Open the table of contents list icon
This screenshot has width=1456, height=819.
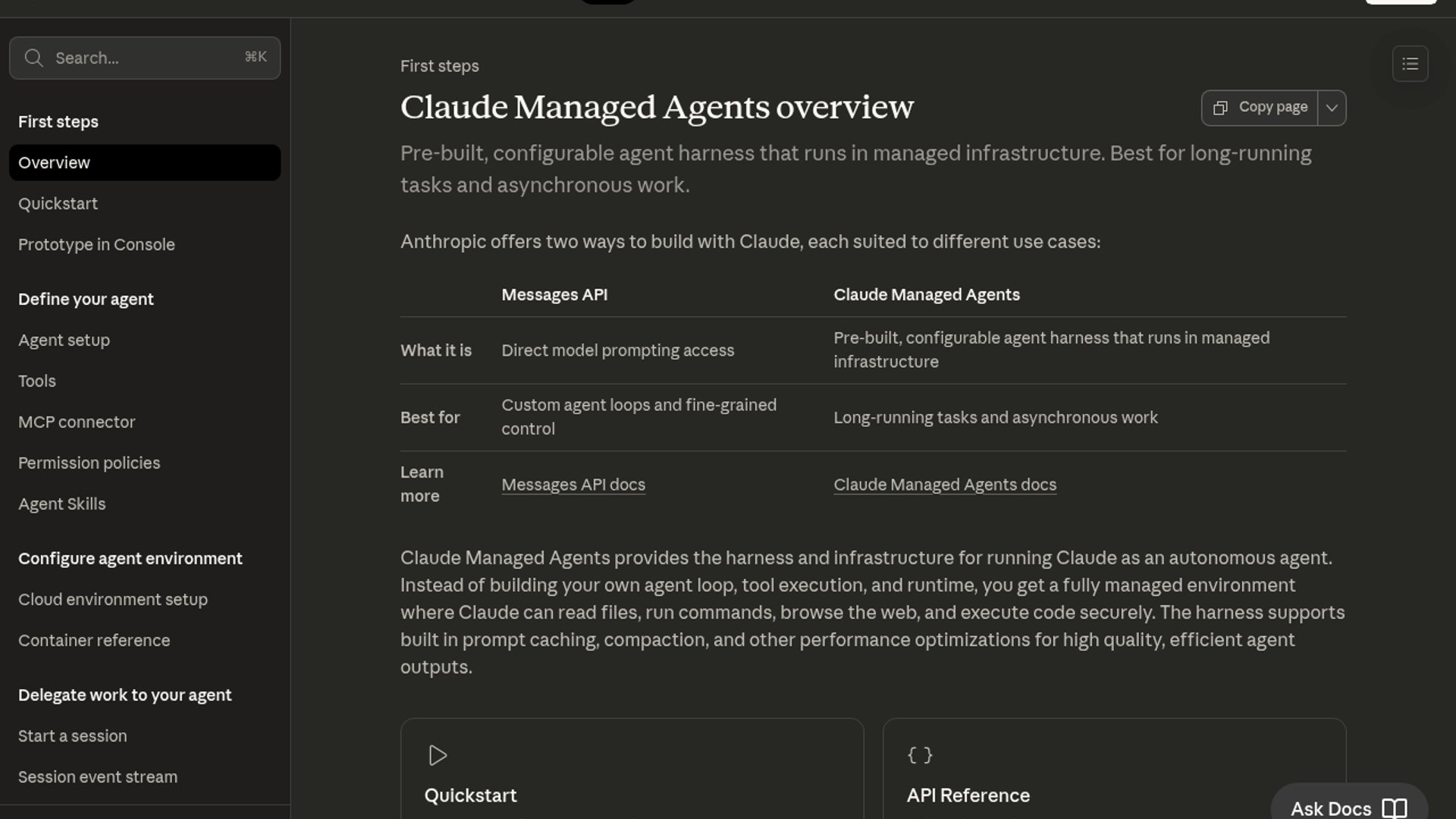point(1410,64)
